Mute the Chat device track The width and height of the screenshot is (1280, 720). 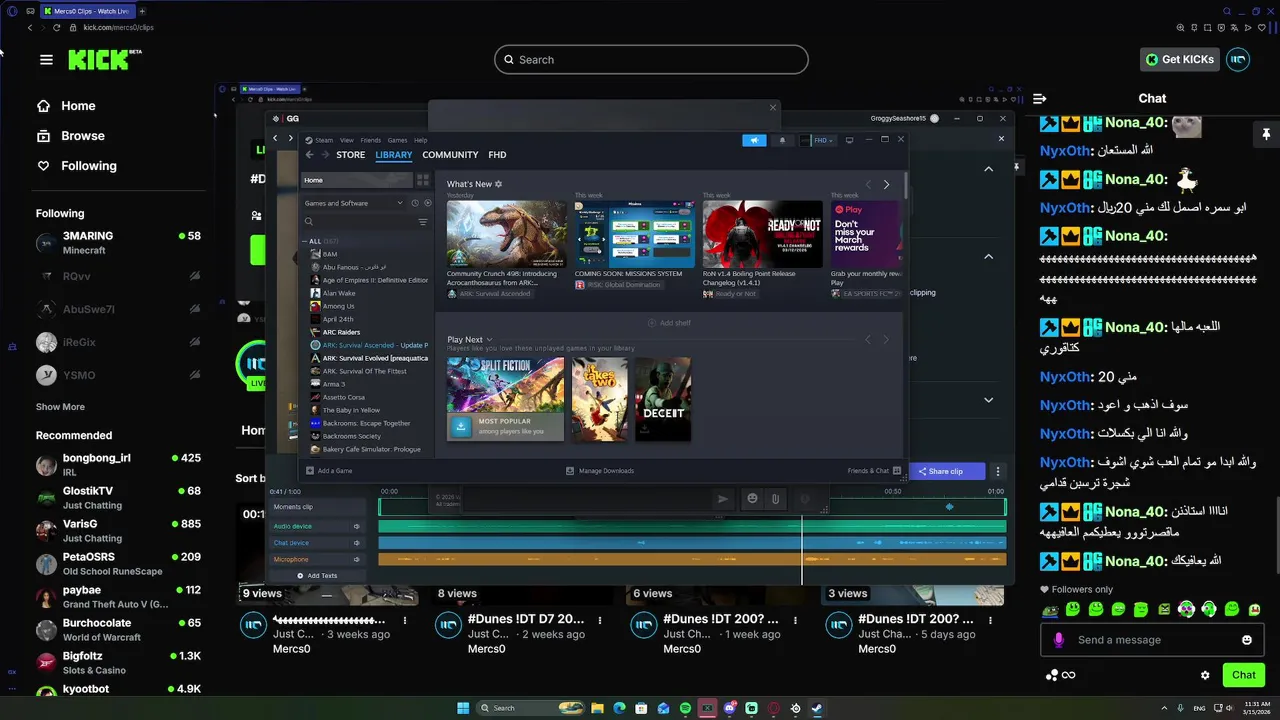click(356, 543)
